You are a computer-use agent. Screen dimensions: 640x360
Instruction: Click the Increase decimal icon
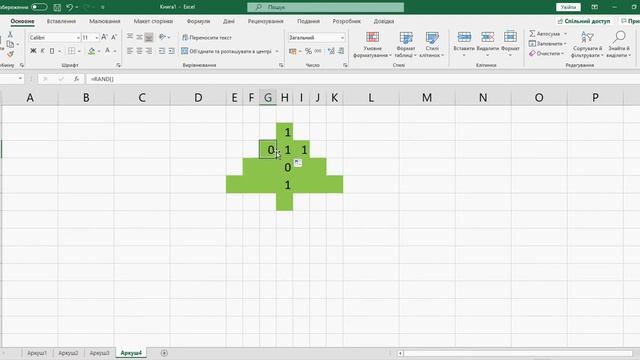point(331,51)
